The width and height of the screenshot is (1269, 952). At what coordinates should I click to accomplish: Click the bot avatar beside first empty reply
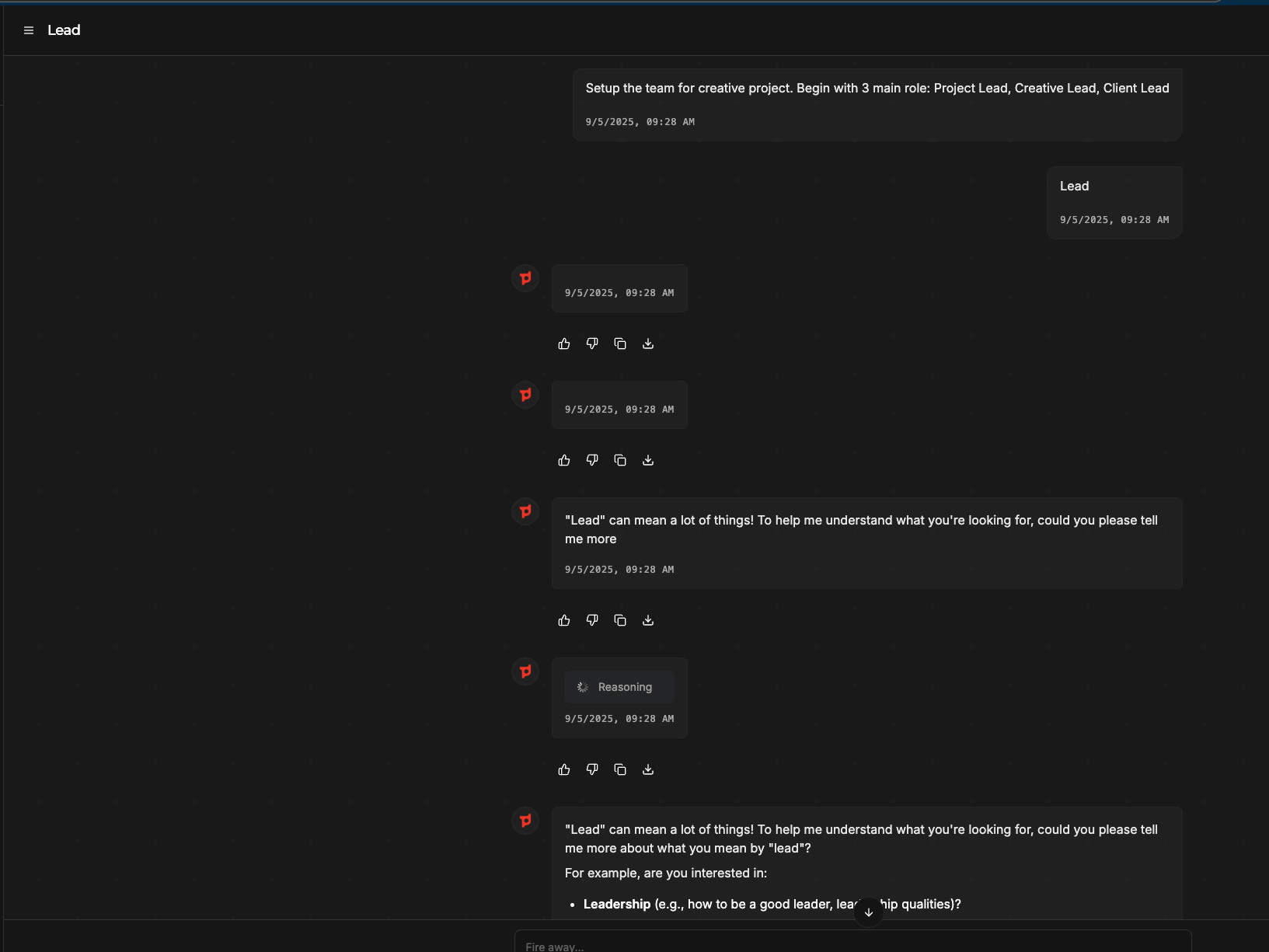(x=525, y=278)
